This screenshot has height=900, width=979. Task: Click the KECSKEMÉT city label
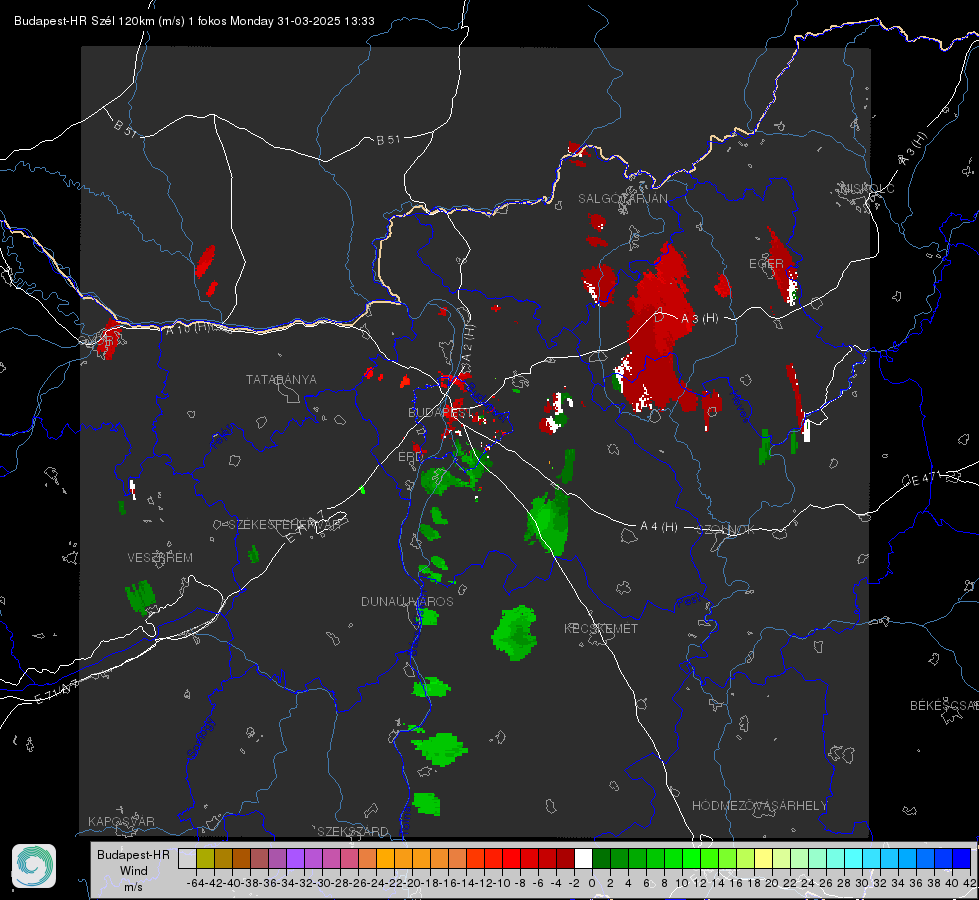click(x=601, y=628)
